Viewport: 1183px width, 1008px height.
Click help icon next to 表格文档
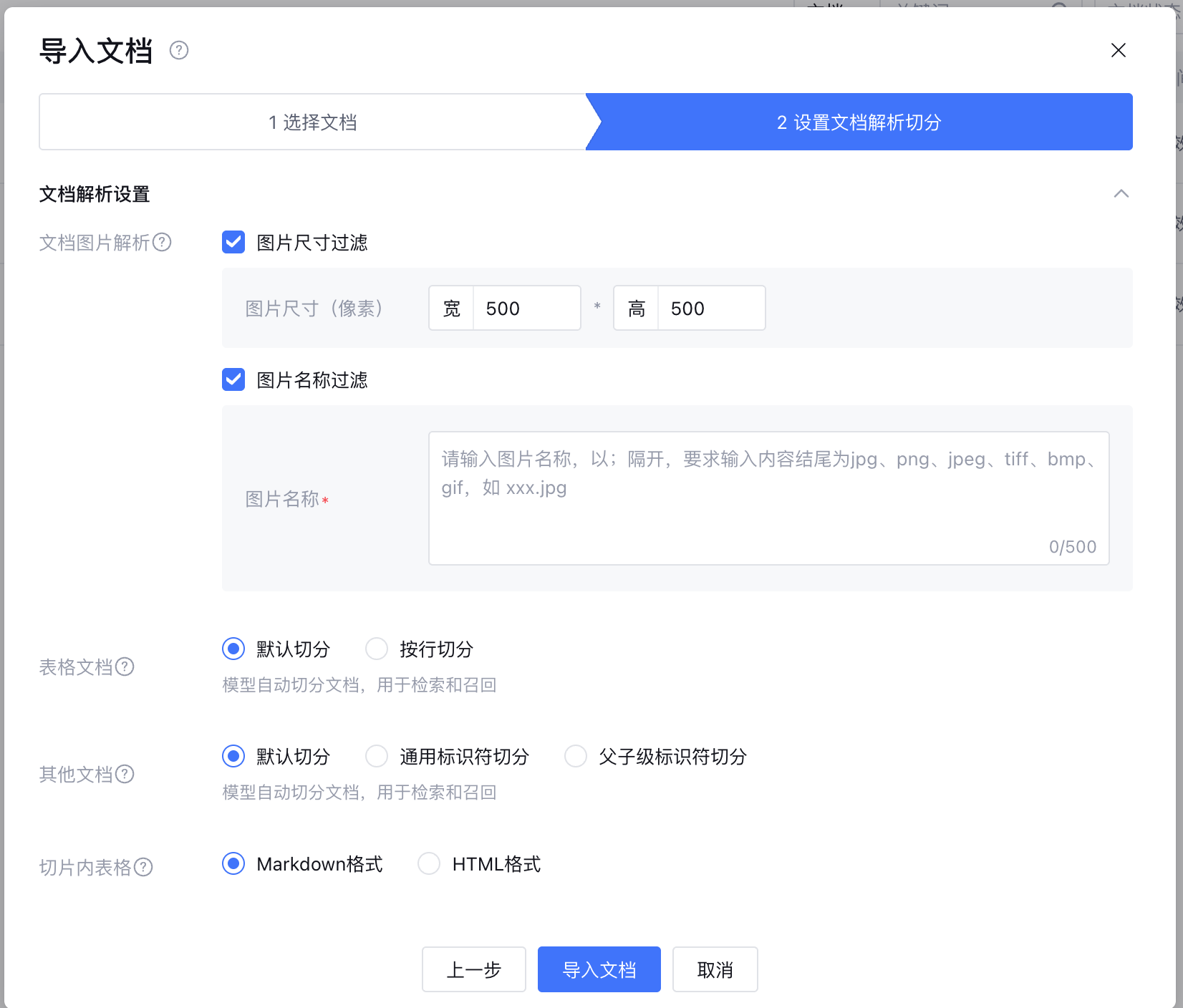coord(125,667)
